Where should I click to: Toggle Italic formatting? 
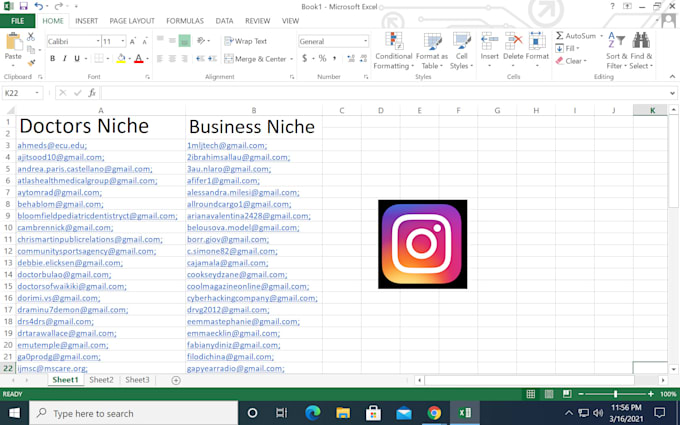point(65,59)
